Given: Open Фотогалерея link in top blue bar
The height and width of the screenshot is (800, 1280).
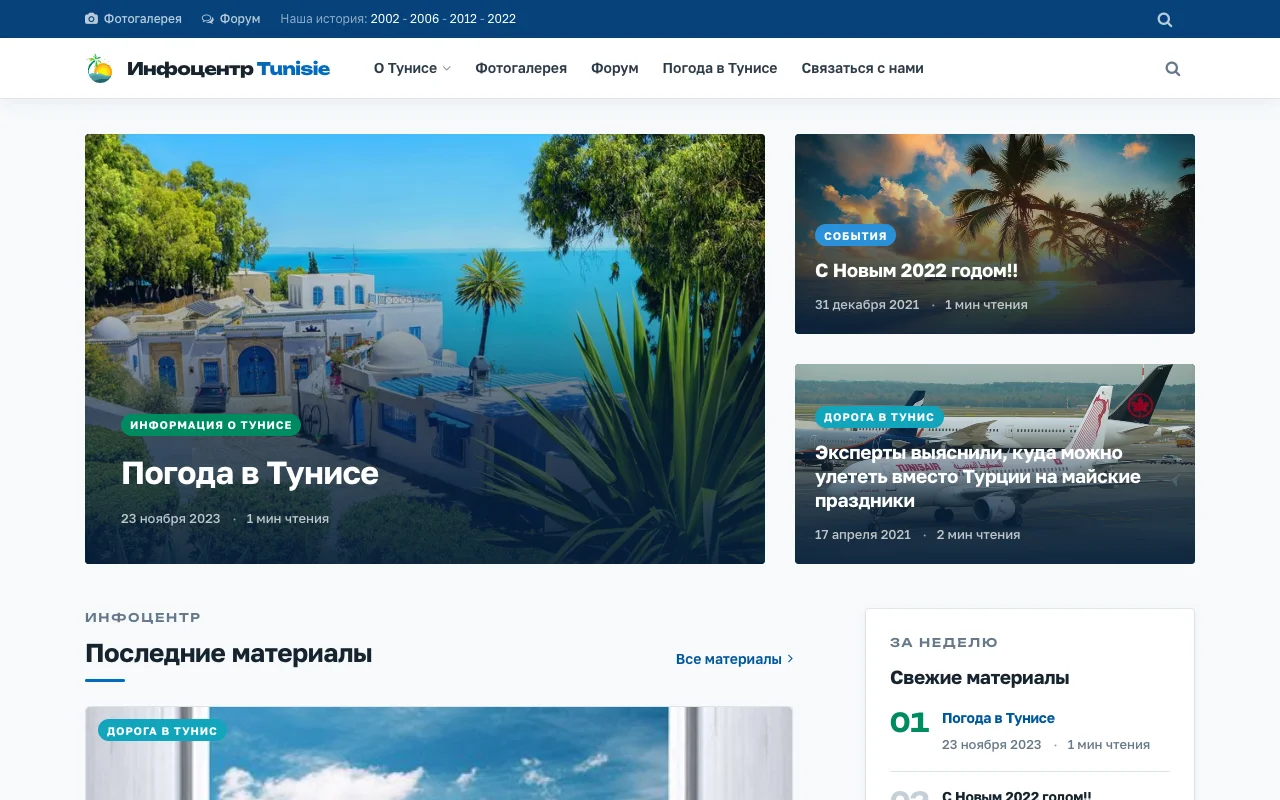Looking at the screenshot, I should pyautogui.click(x=143, y=19).
